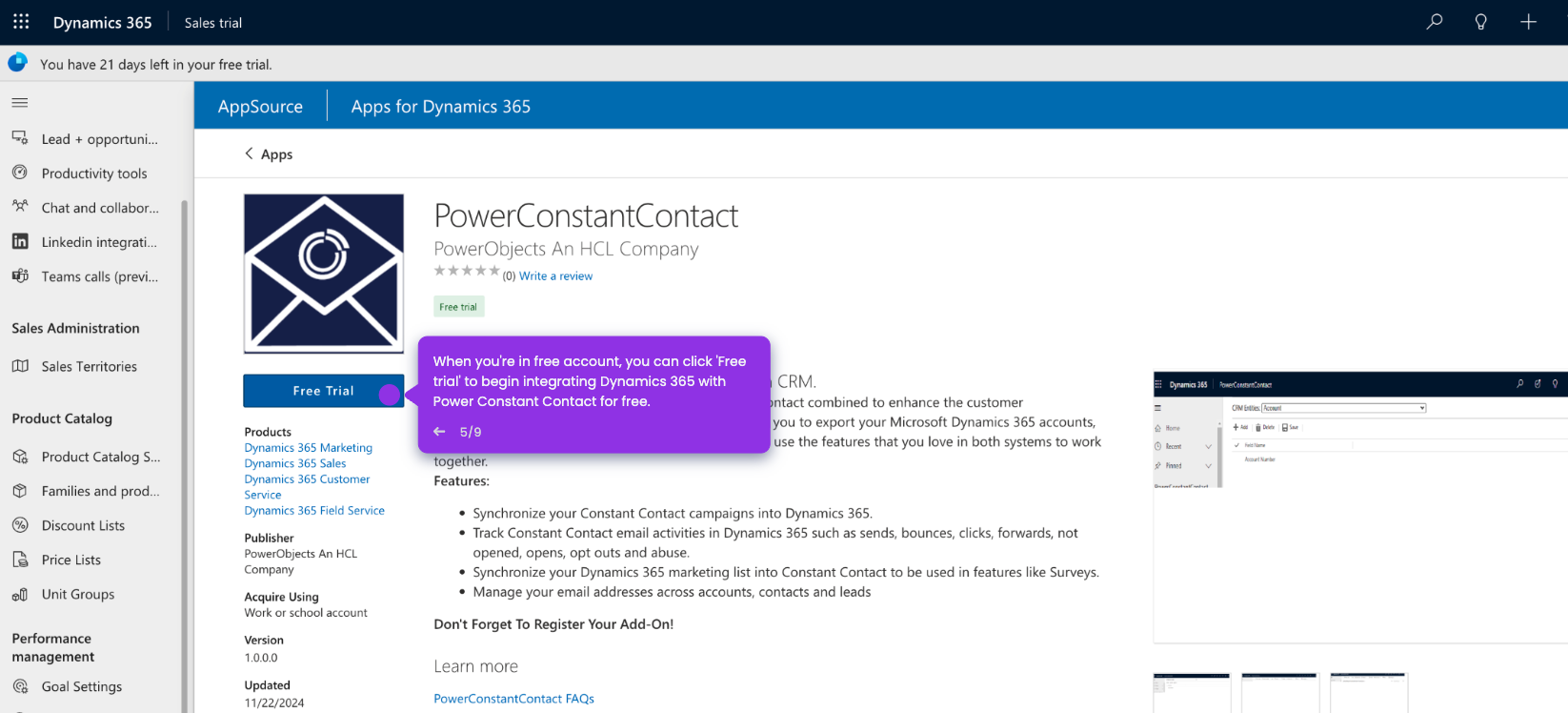Click the purple hotspot on Free Trial

click(390, 395)
